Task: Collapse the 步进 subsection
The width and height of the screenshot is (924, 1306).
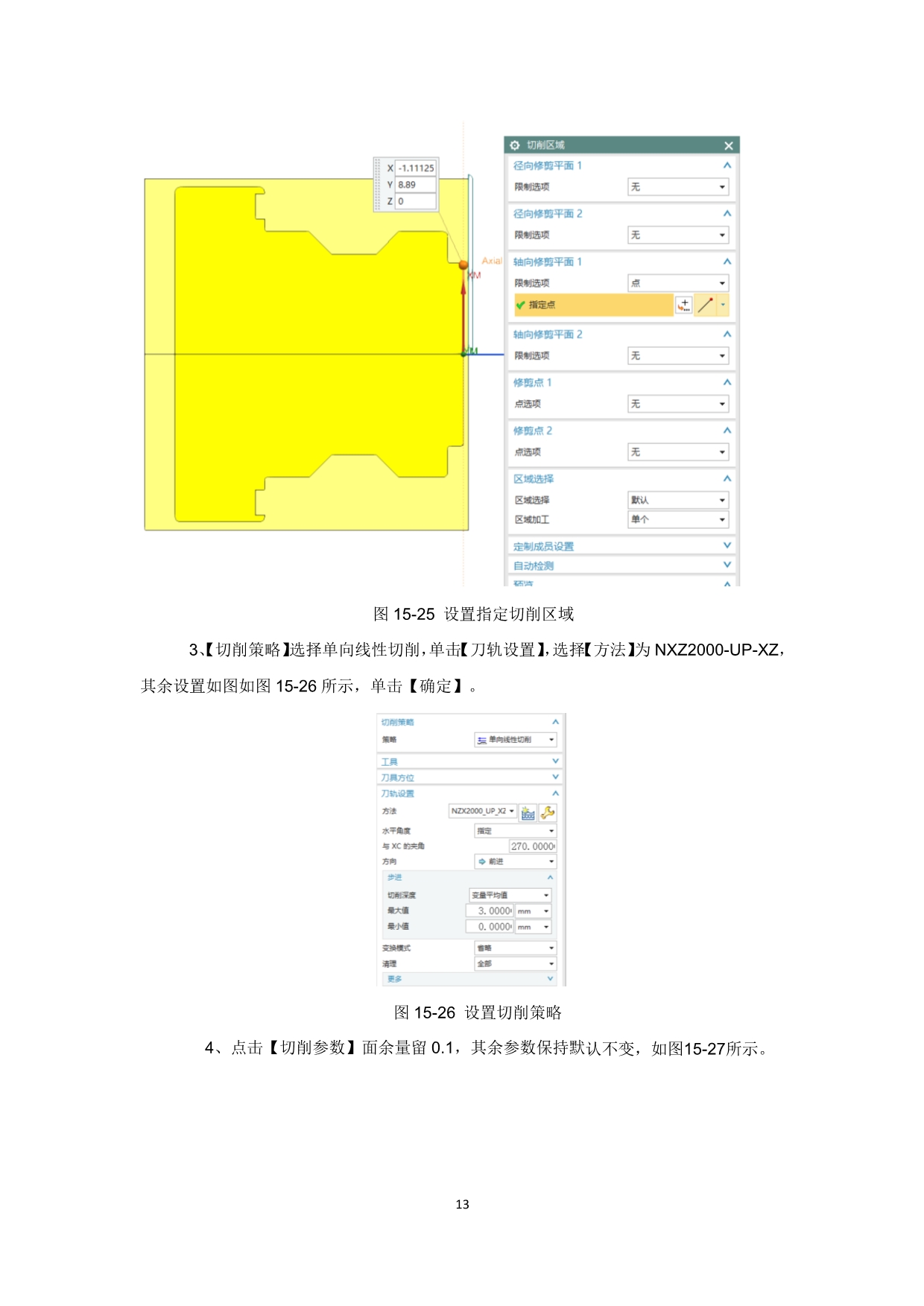Action: [551, 878]
